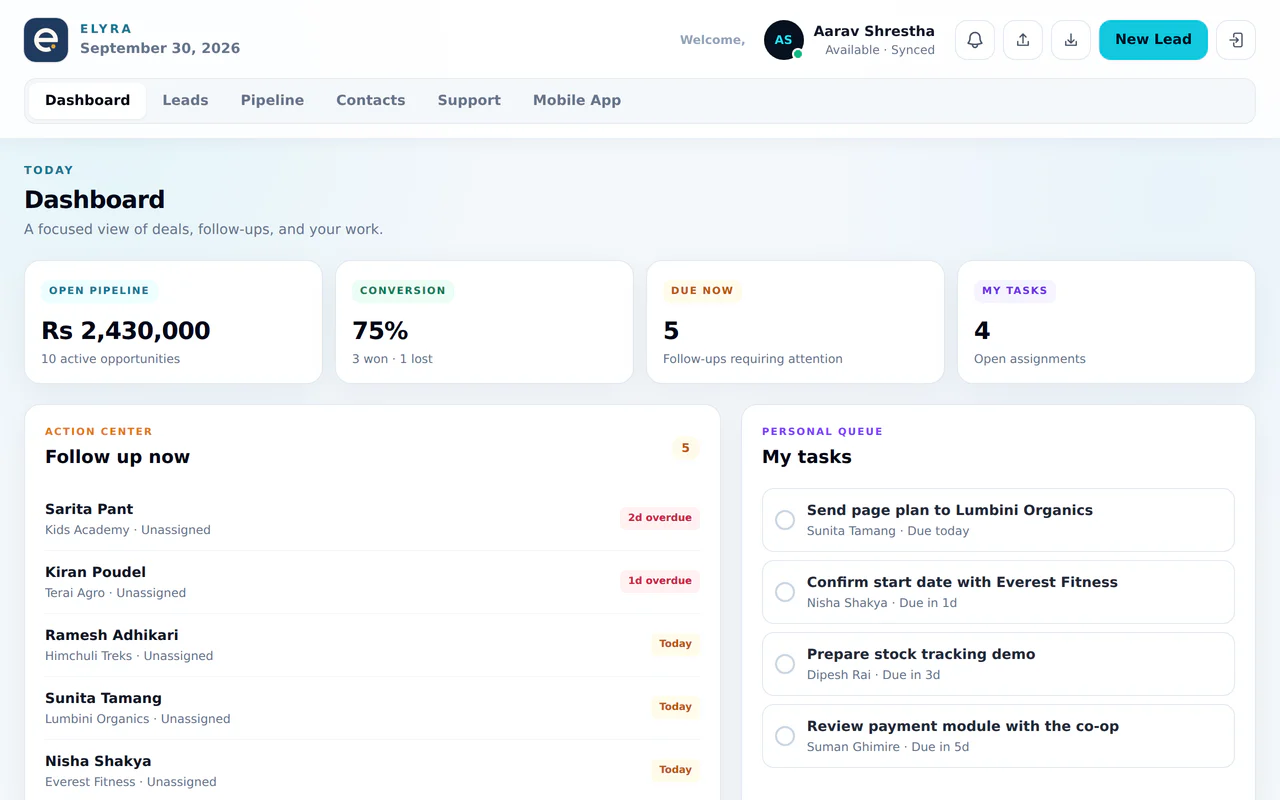The image size is (1280, 800).
Task: Tick the 'Prepare stock tracking demo' task circle
Action: (785, 664)
